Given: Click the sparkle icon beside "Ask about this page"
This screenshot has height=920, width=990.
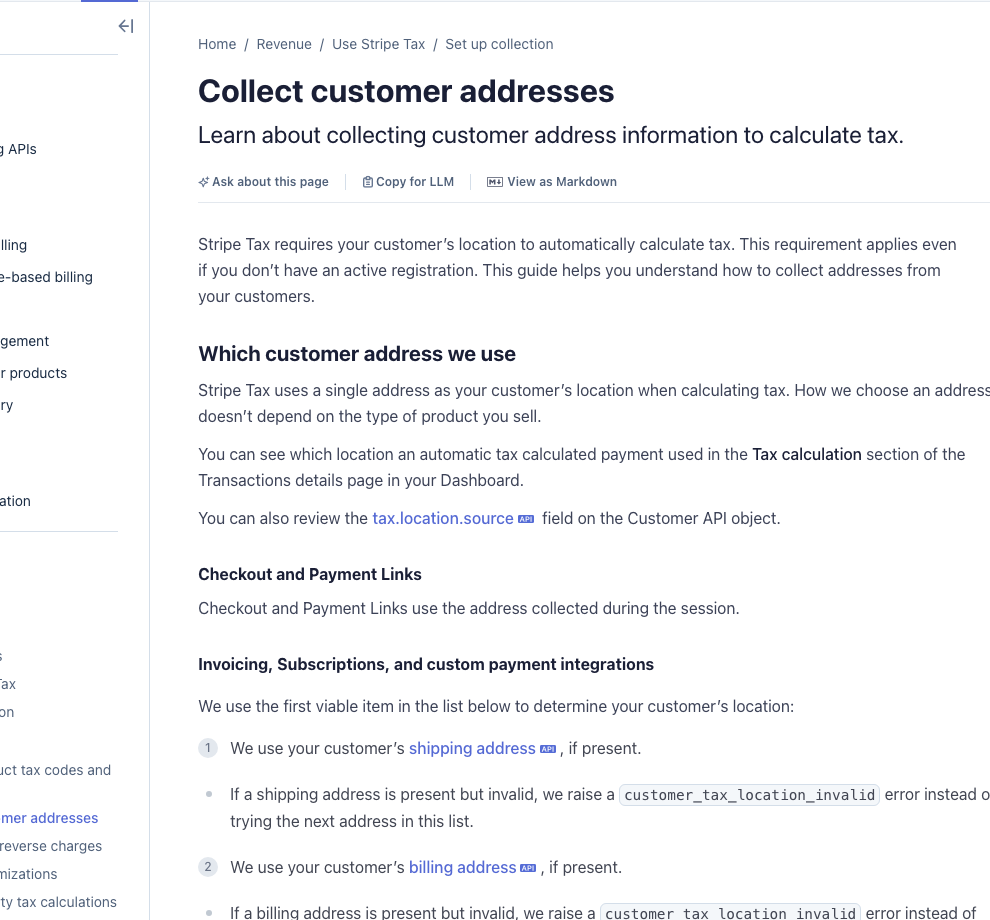Looking at the screenshot, I should (204, 182).
